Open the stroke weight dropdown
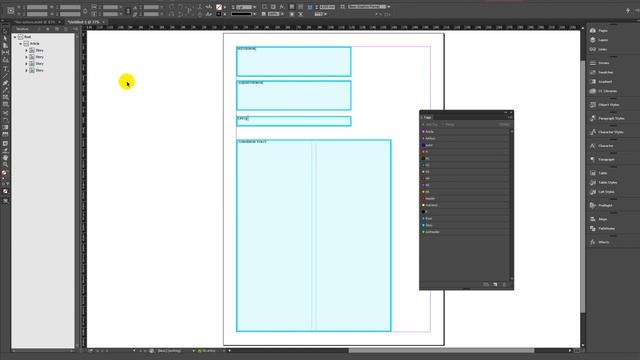640x360 pixels. click(x=254, y=7)
